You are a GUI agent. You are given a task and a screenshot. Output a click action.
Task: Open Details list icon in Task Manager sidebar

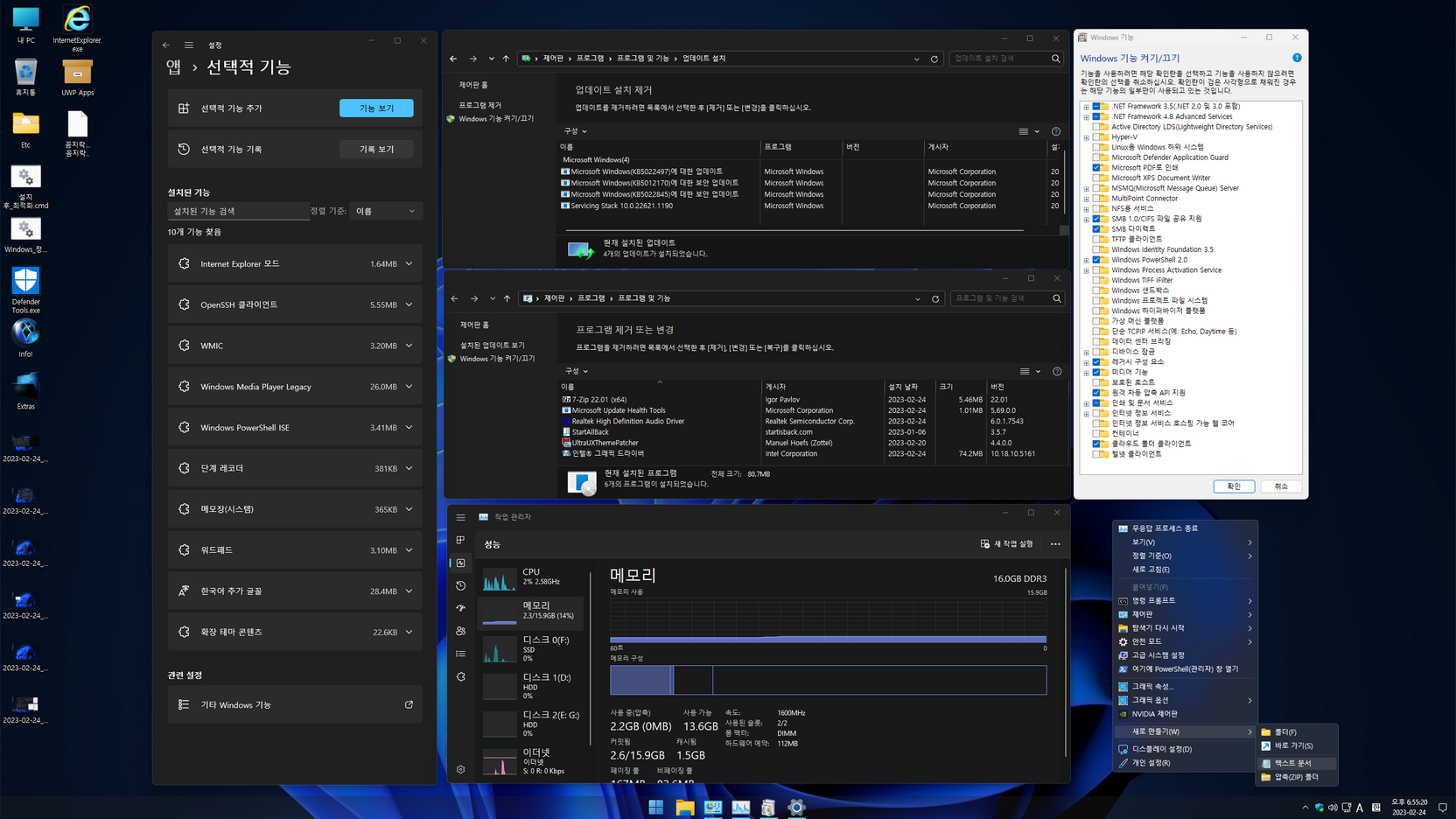point(461,654)
